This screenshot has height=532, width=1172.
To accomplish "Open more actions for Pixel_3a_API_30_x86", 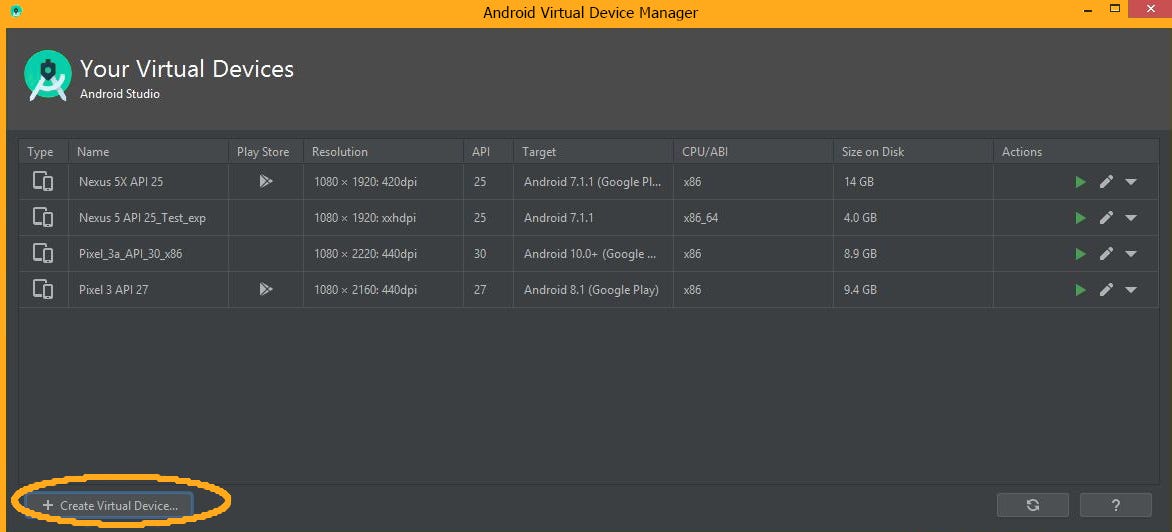I will pos(1131,254).
